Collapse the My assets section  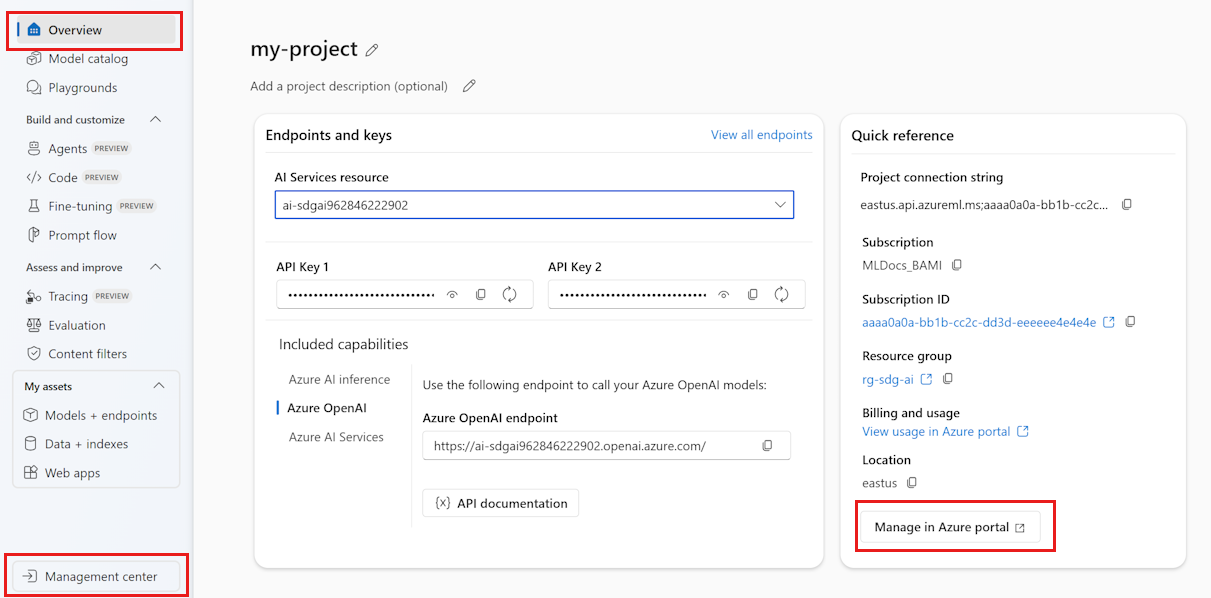tap(158, 386)
